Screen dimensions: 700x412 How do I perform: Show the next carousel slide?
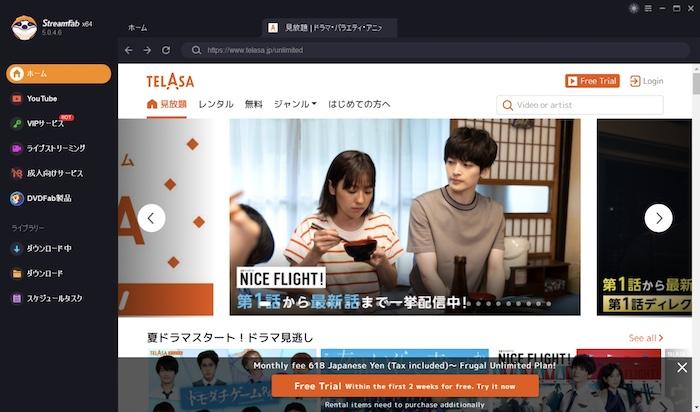tap(658, 218)
